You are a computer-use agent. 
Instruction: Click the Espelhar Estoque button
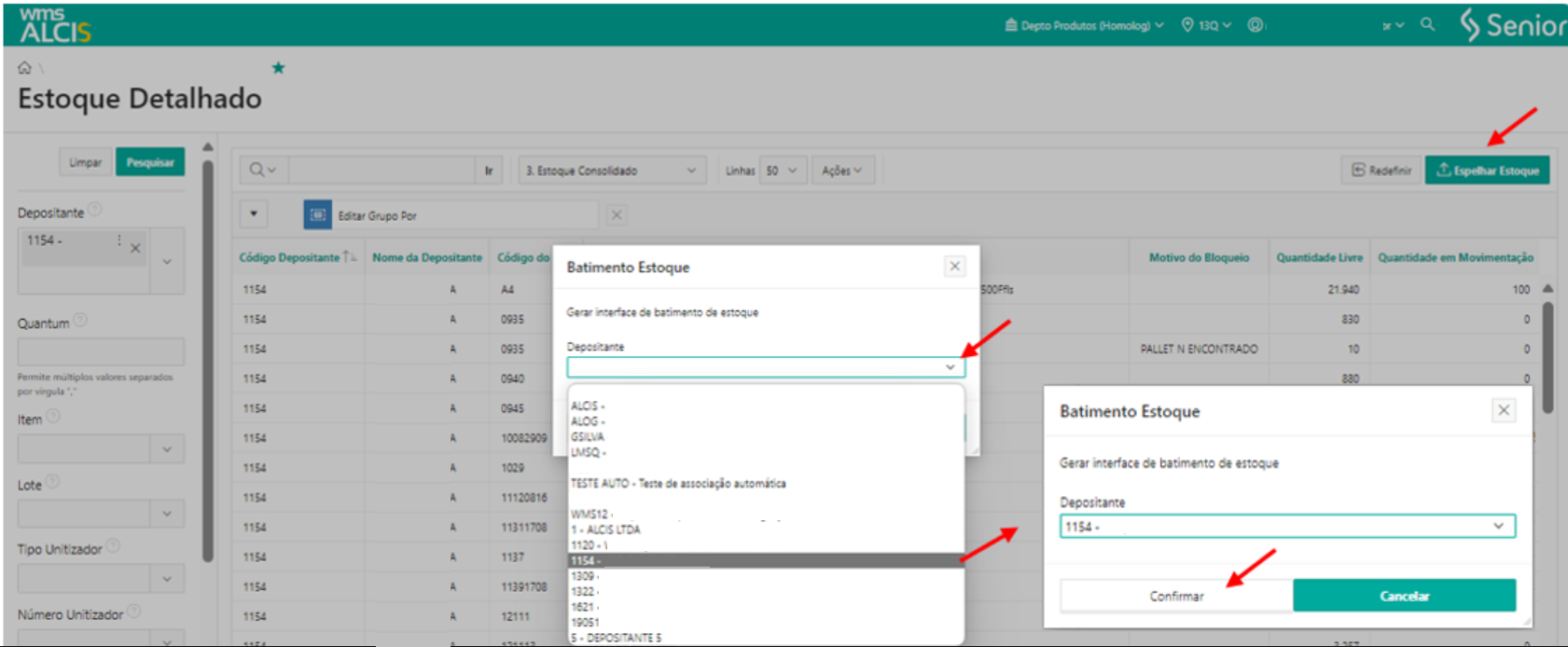1487,170
